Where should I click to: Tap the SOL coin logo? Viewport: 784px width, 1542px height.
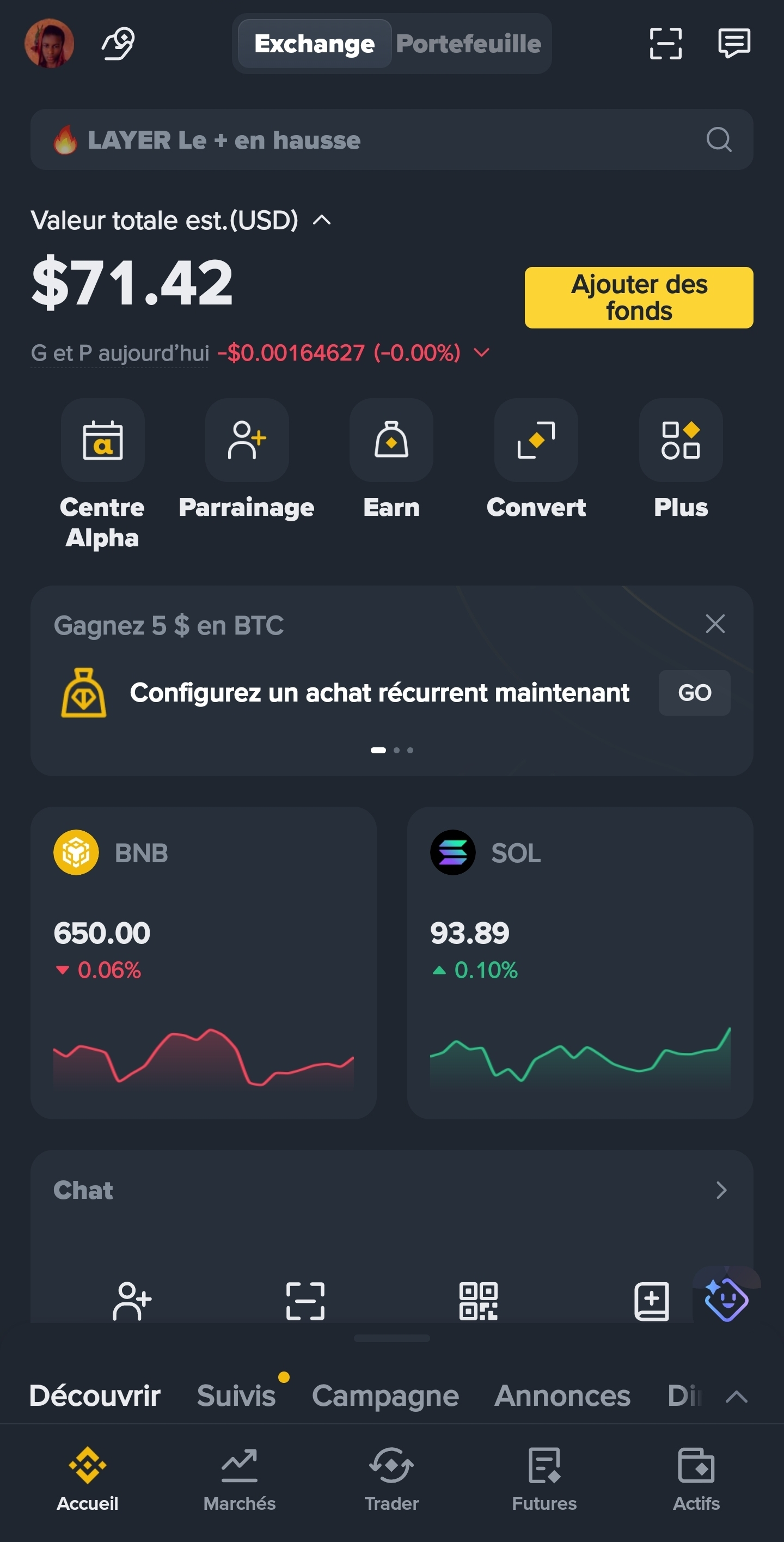[x=453, y=852]
